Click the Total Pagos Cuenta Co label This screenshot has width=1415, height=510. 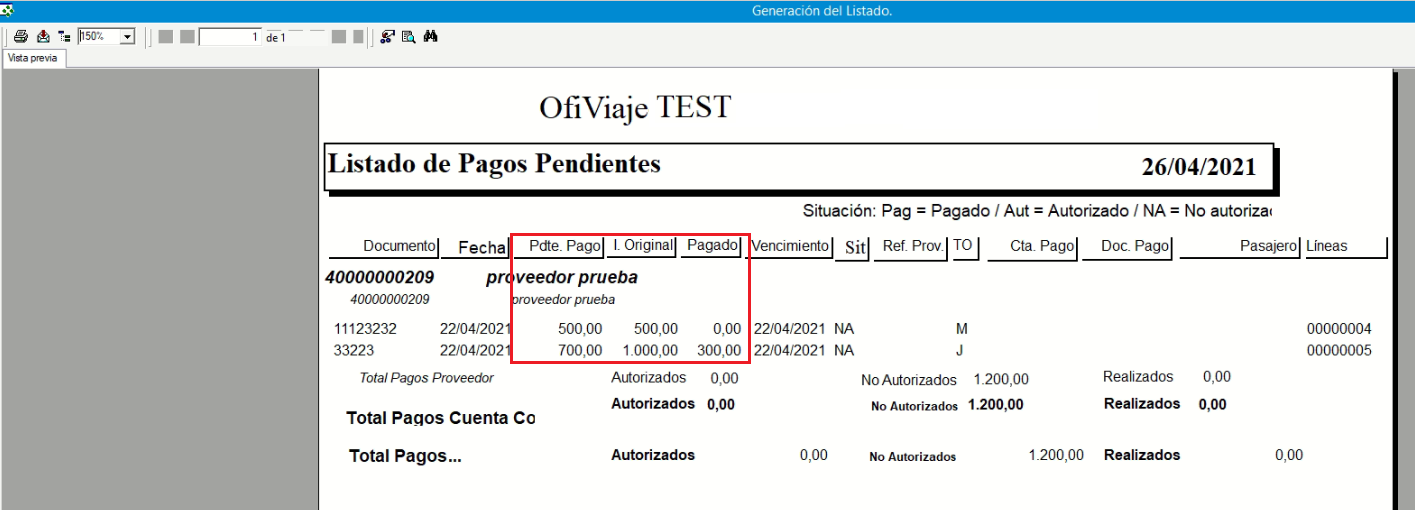[x=441, y=418]
